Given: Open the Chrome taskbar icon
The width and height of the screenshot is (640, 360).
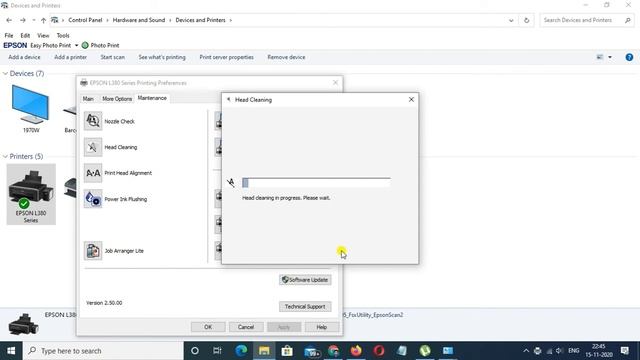Looking at the screenshot, I should tap(333, 351).
